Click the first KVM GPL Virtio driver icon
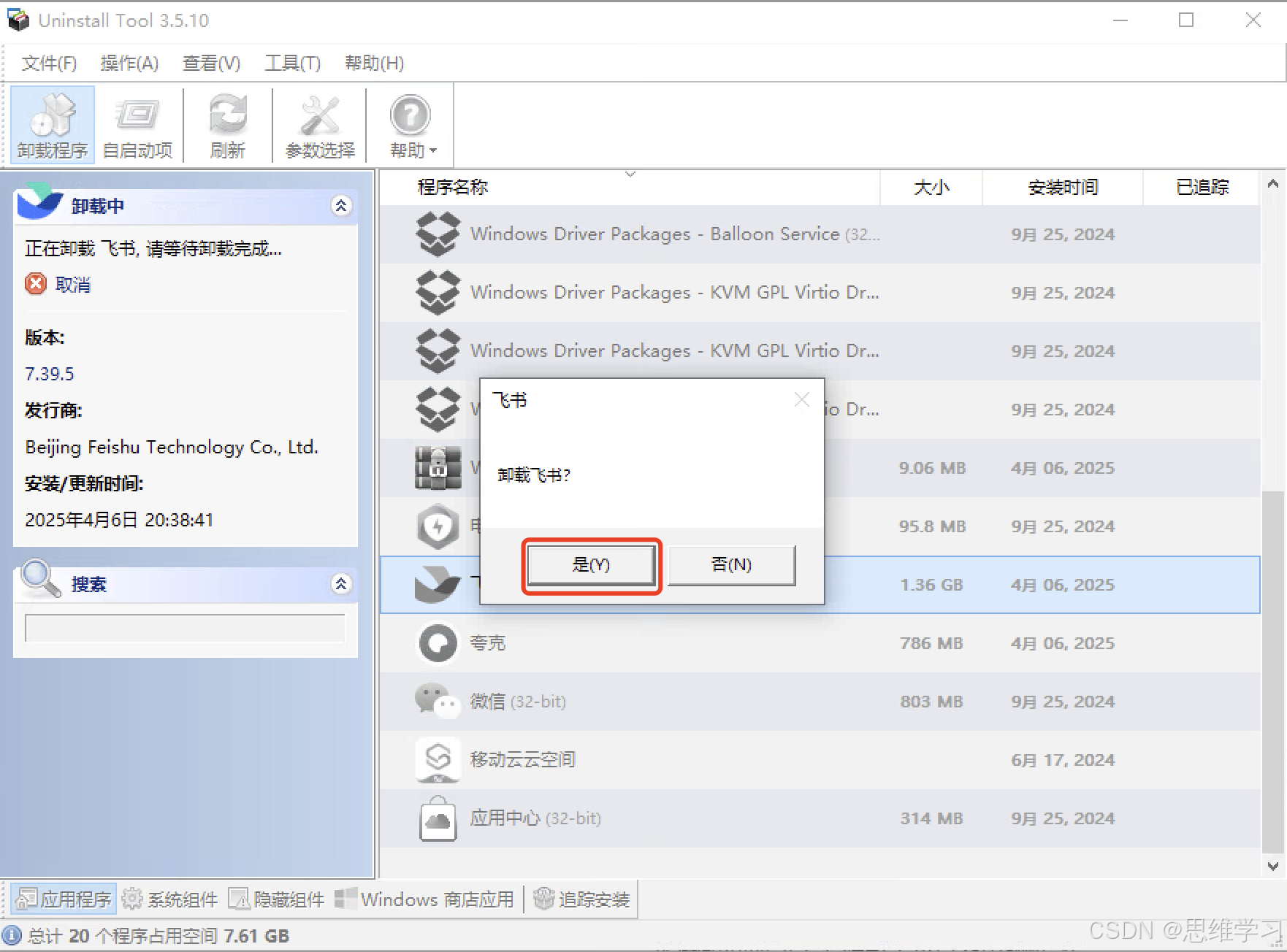 (x=438, y=293)
